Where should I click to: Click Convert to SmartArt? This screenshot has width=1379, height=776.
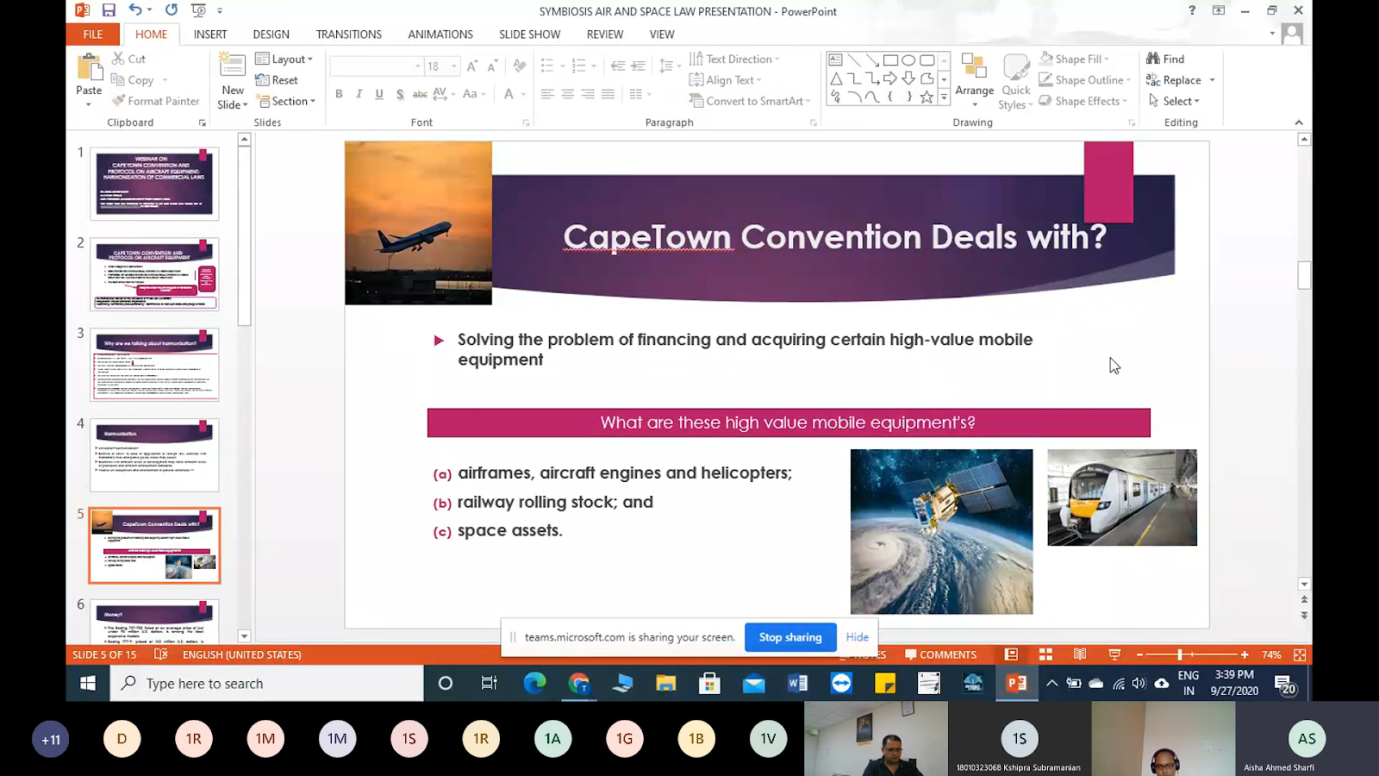748,101
